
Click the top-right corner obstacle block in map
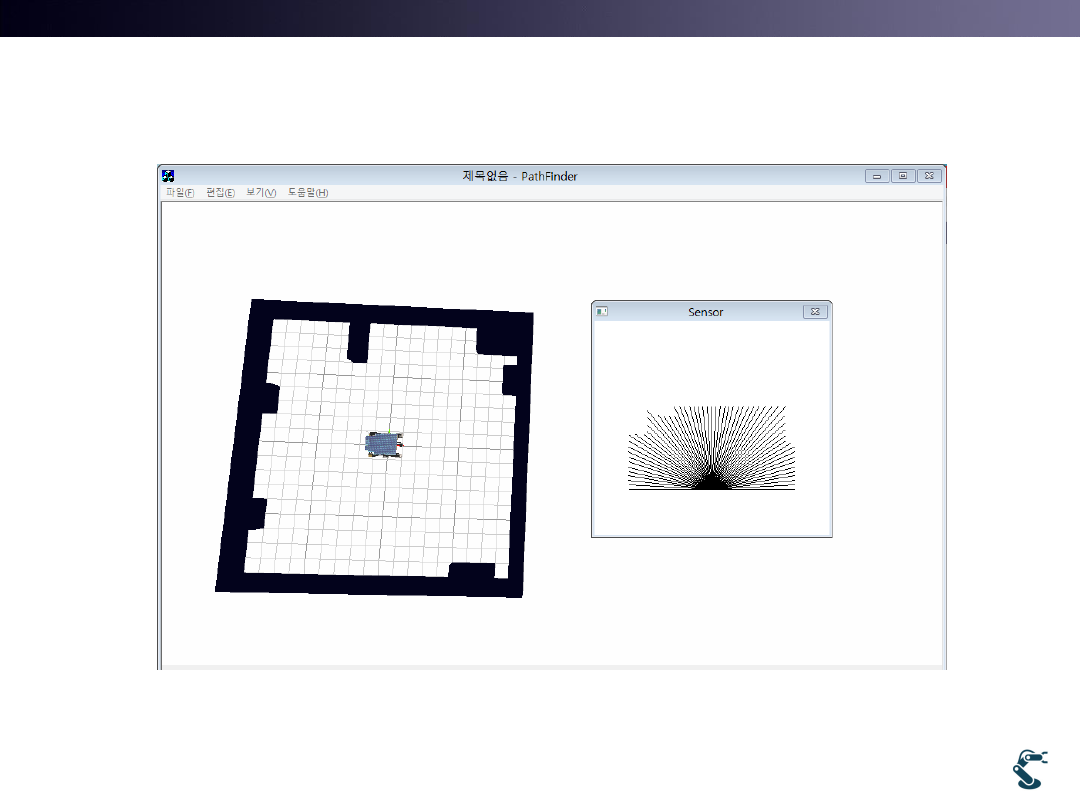point(496,340)
